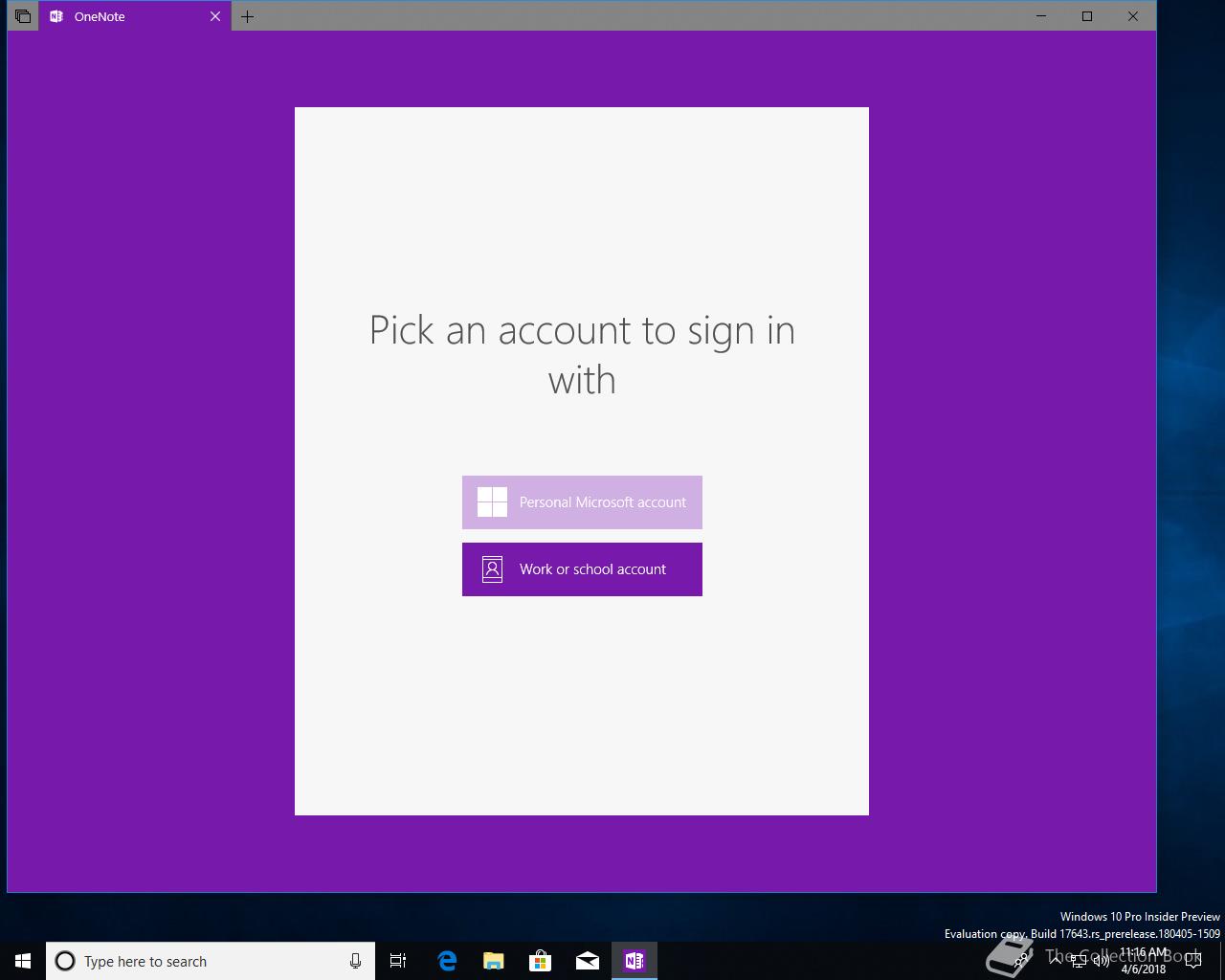
Task: Open the Action Center notifications icon
Action: [1193, 961]
